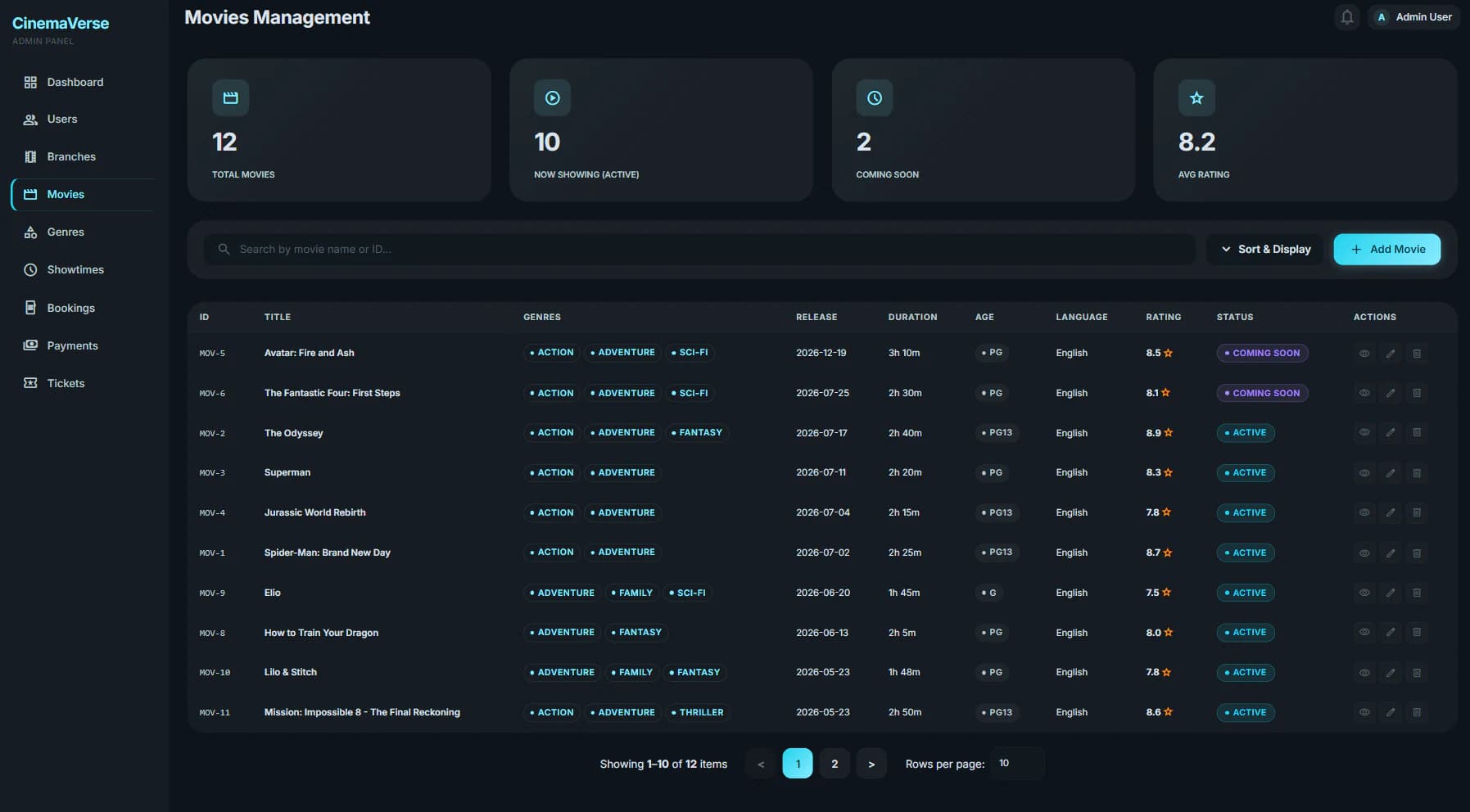Delete Elio using its trash icon
The height and width of the screenshot is (812, 1470).
[x=1417, y=593]
